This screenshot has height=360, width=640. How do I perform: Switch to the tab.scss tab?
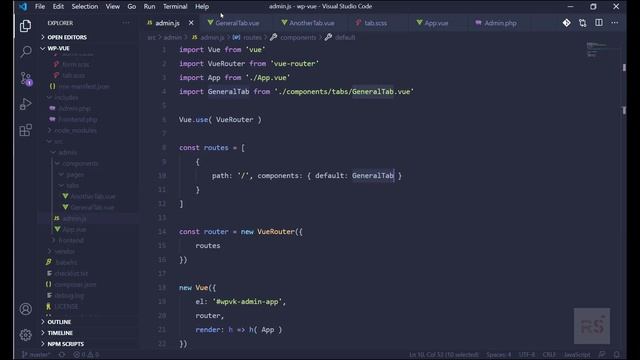coord(376,23)
